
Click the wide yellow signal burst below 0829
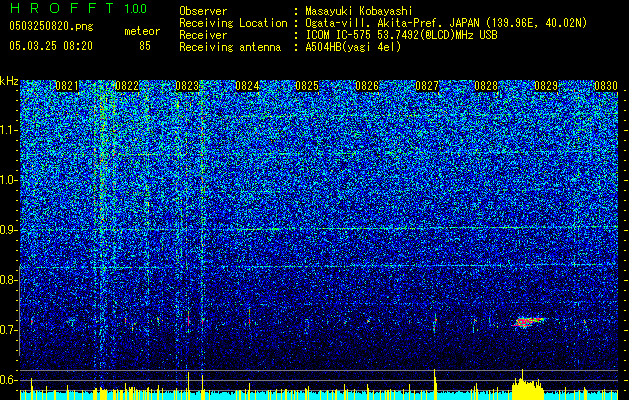pyautogui.click(x=528, y=390)
